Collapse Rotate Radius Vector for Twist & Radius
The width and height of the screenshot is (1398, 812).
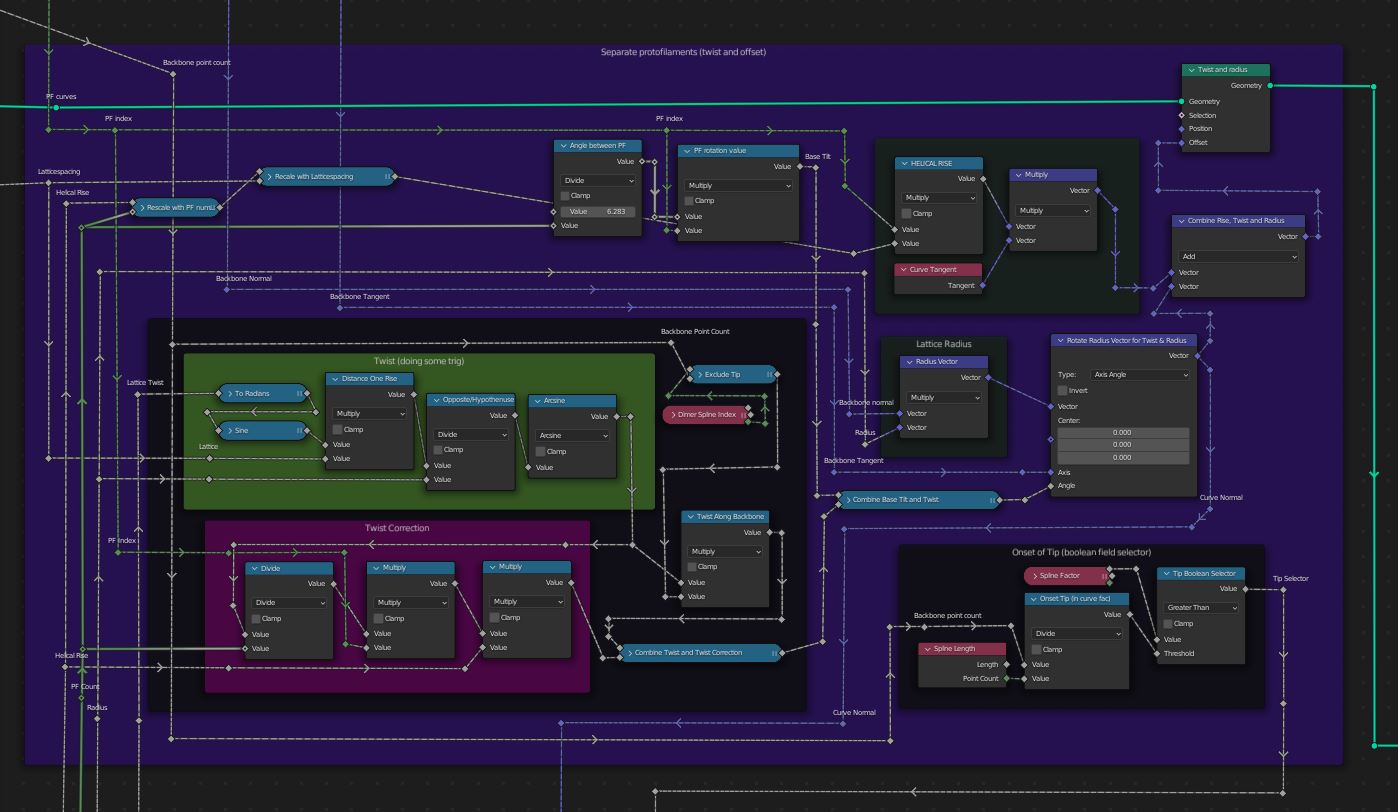1060,341
